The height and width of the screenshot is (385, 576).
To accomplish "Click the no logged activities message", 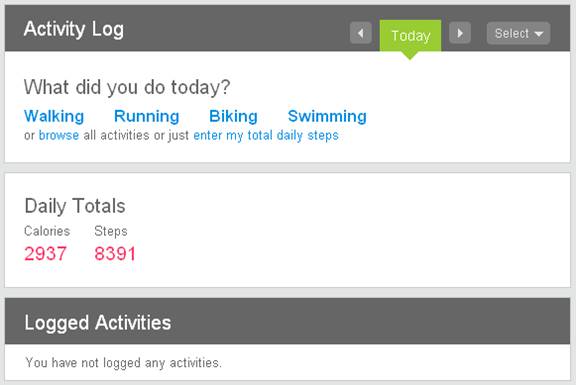I will (123, 363).
